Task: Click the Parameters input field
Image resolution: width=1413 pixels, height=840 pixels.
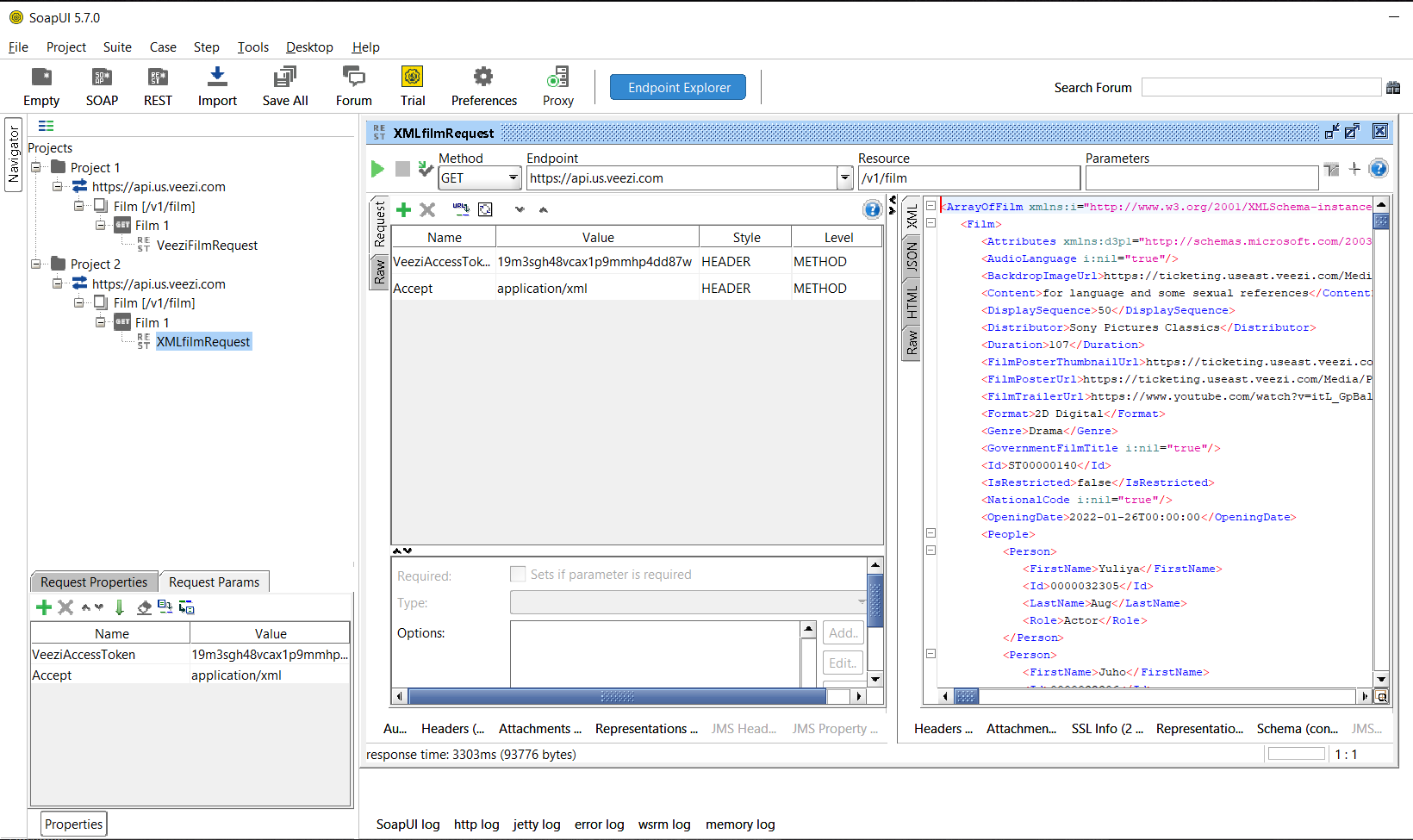Action: click(1200, 177)
